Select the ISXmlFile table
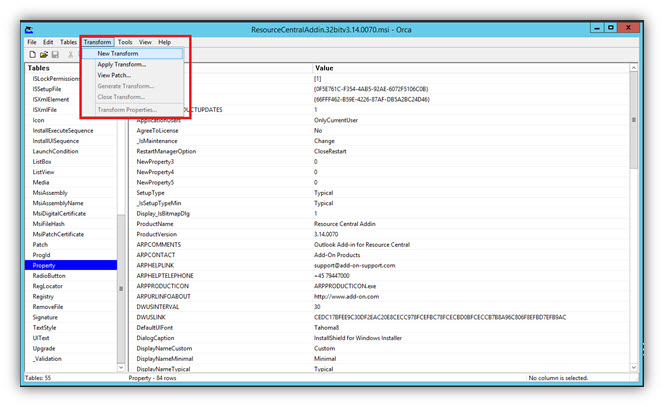Screen dimensions: 664x407 [x=44, y=110]
